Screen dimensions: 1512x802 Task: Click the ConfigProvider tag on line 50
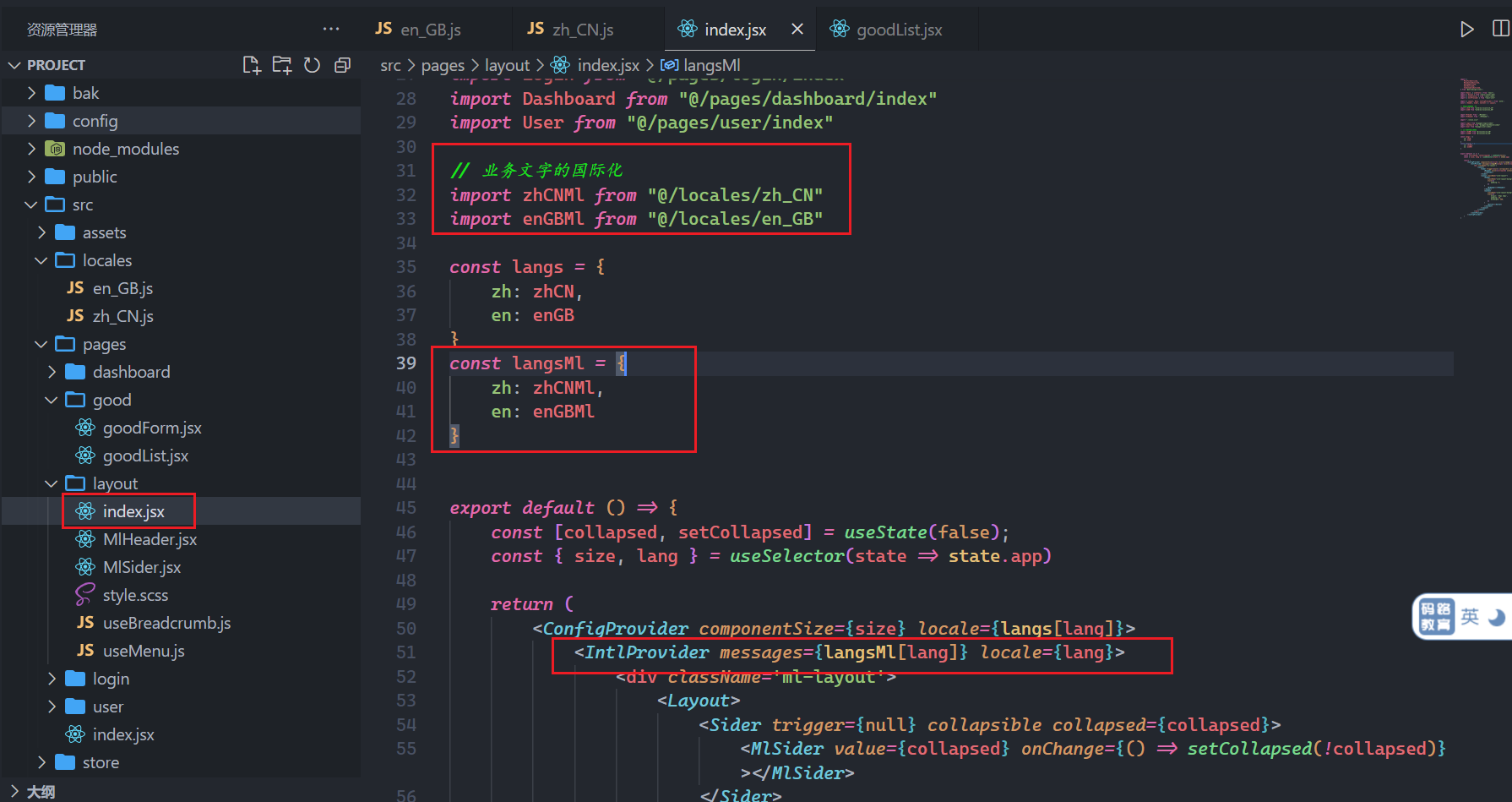click(x=615, y=629)
